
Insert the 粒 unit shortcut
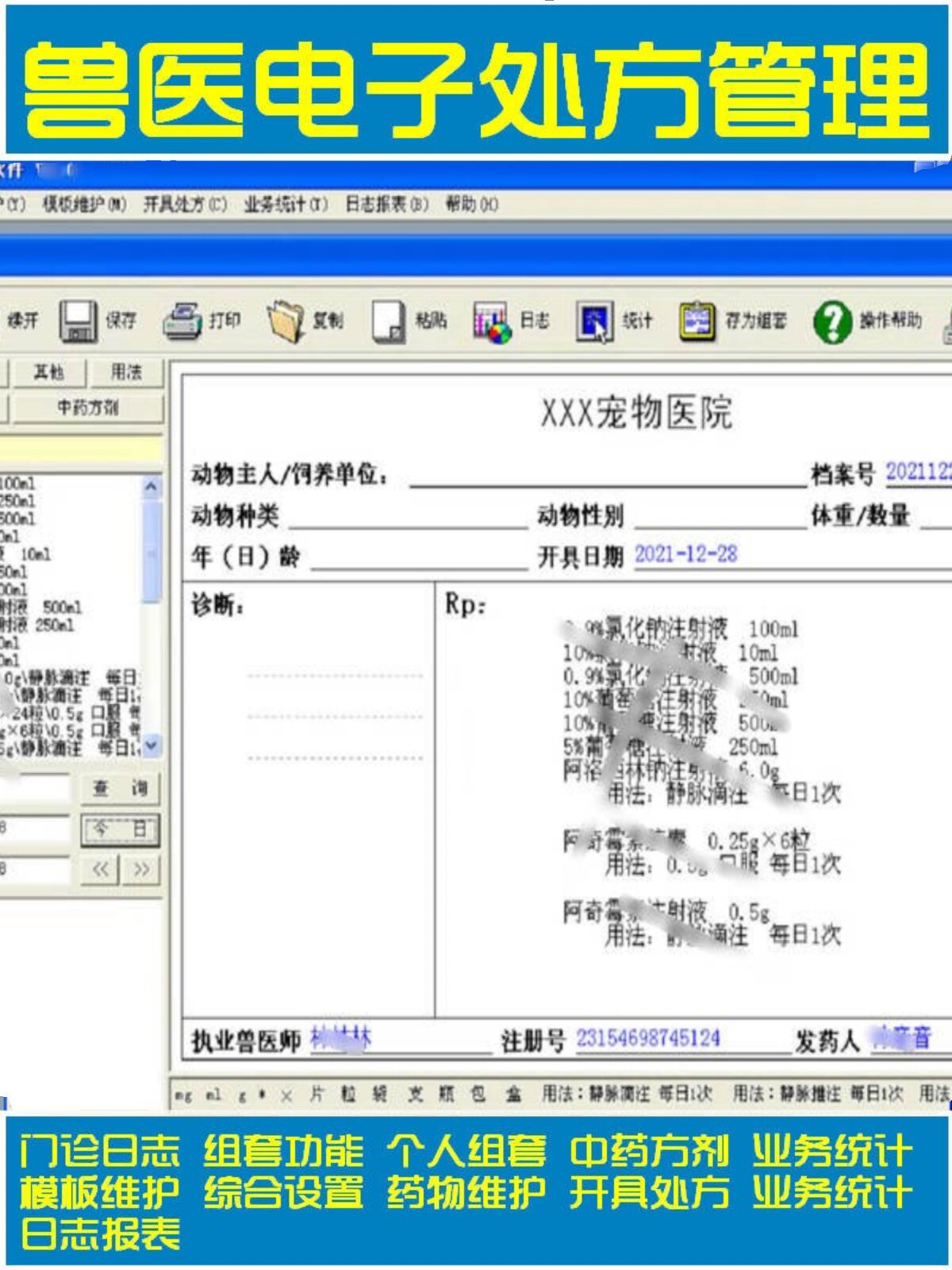pos(348,1095)
